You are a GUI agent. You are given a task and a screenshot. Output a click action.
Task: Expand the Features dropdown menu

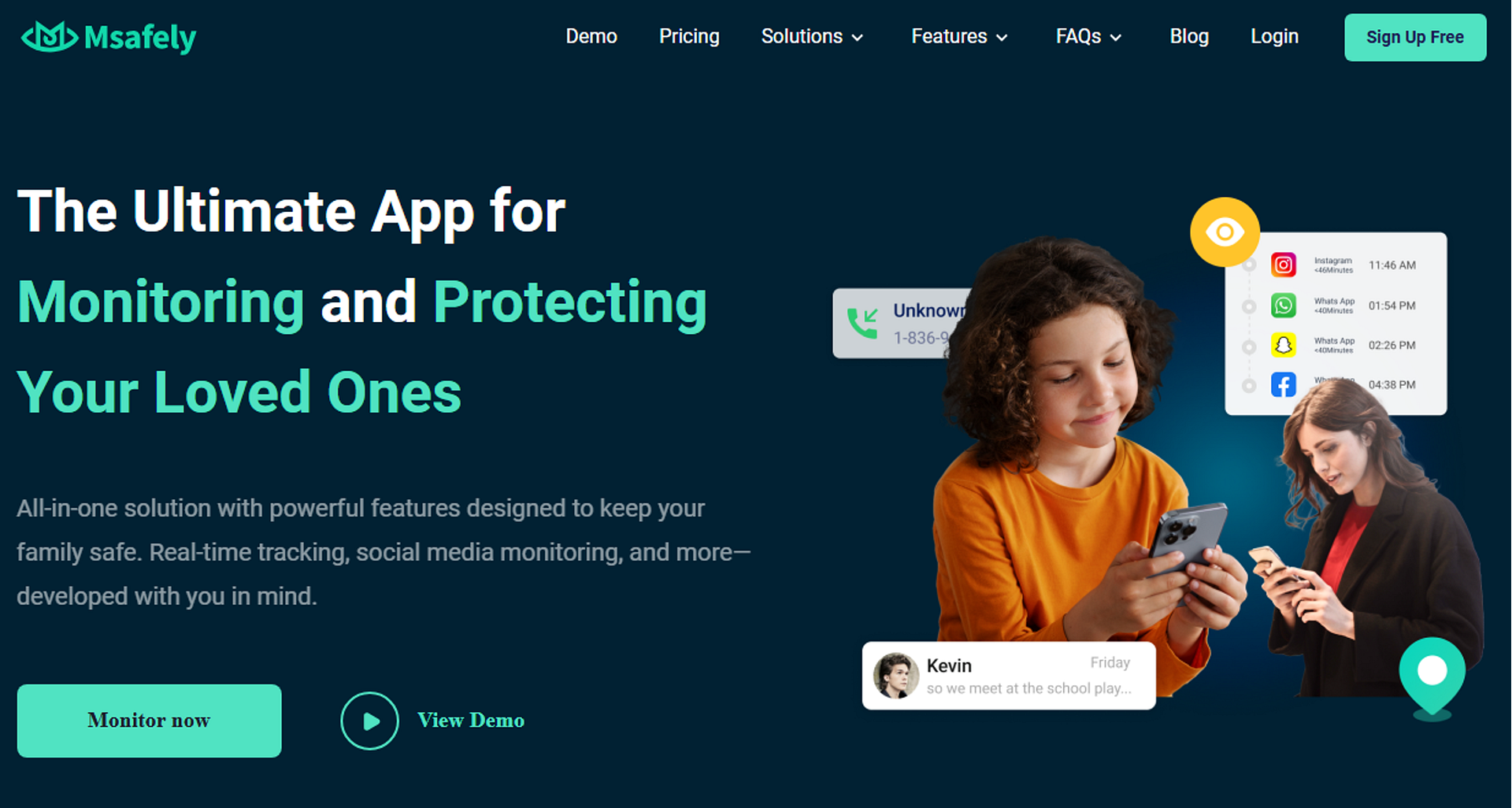click(x=959, y=37)
